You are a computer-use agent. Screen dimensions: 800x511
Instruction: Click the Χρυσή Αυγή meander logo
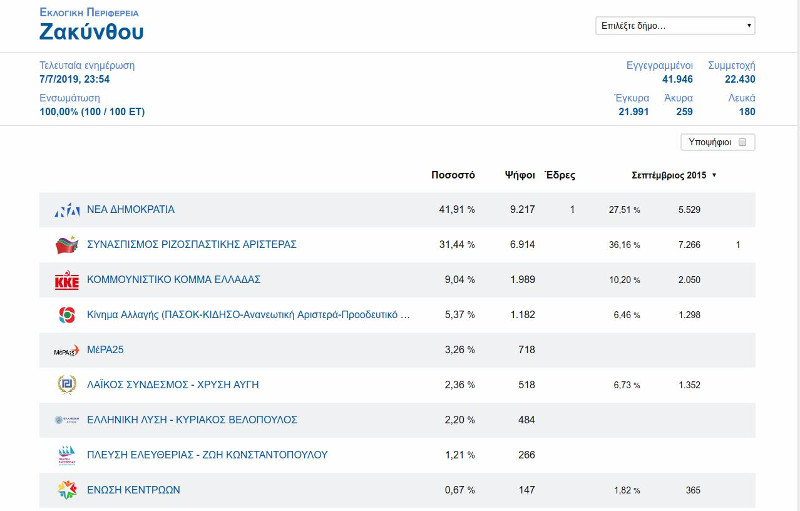click(67, 385)
